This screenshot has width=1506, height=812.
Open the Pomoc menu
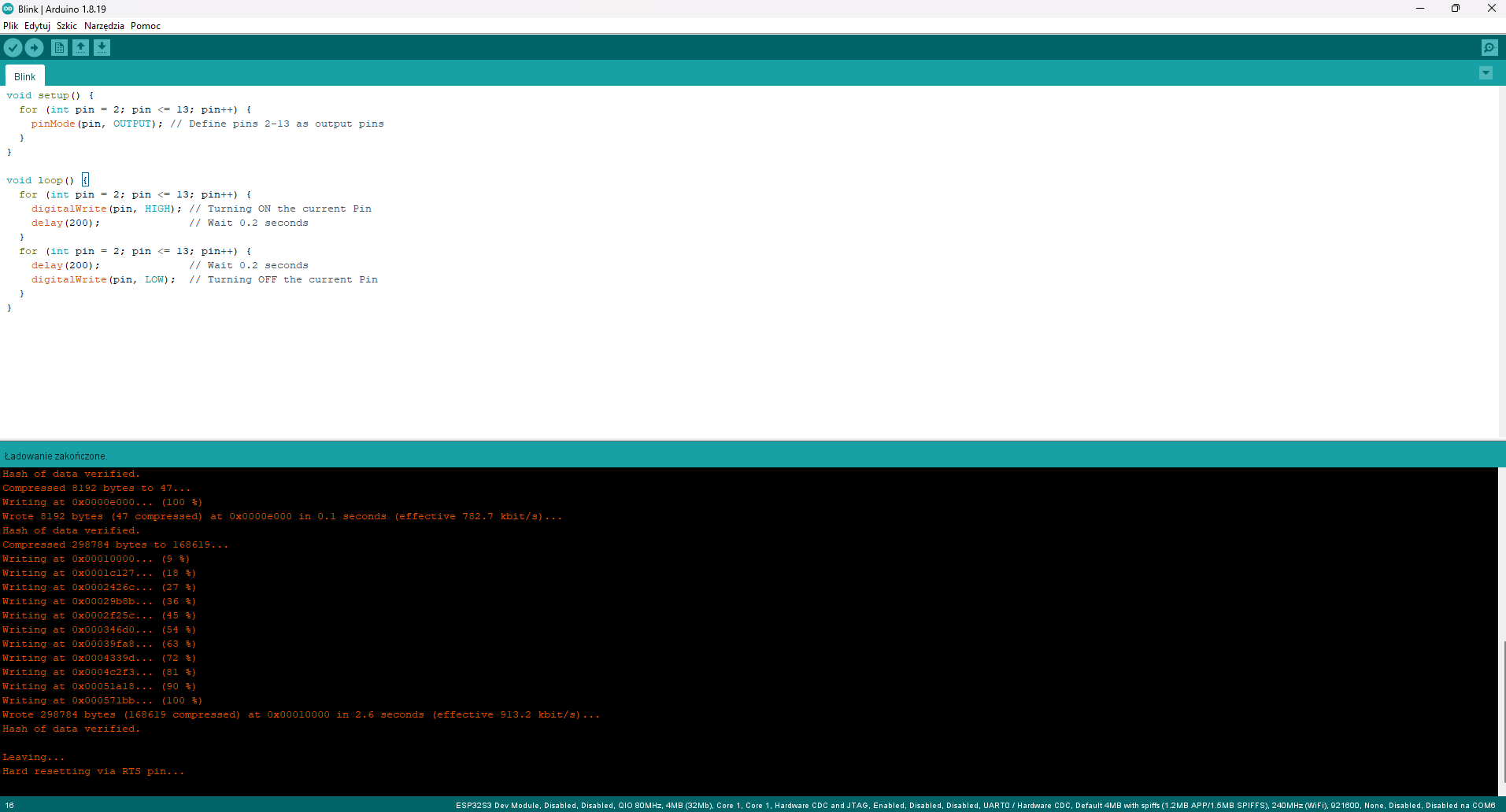[x=146, y=26]
